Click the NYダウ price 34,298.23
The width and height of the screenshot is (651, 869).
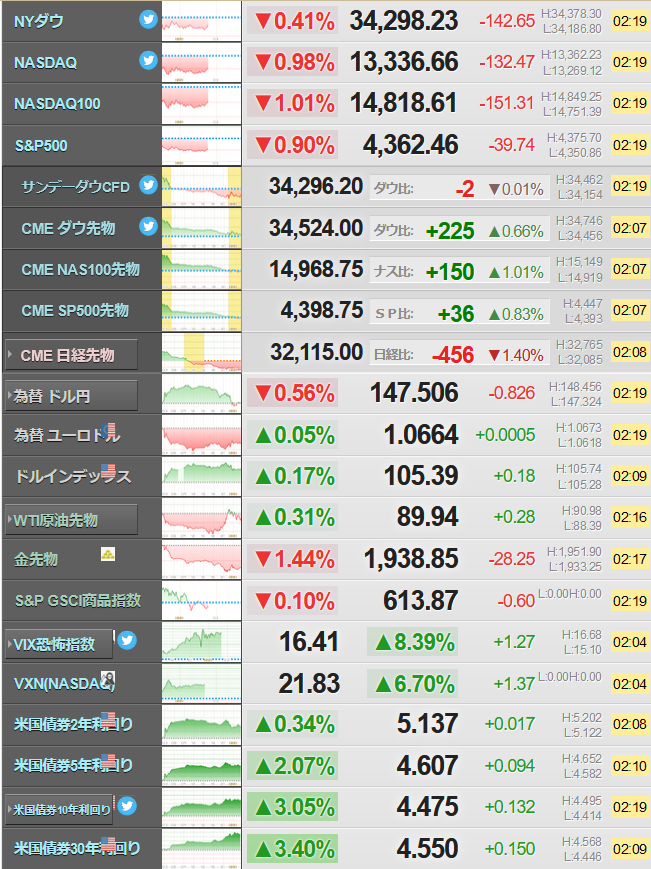tap(404, 21)
